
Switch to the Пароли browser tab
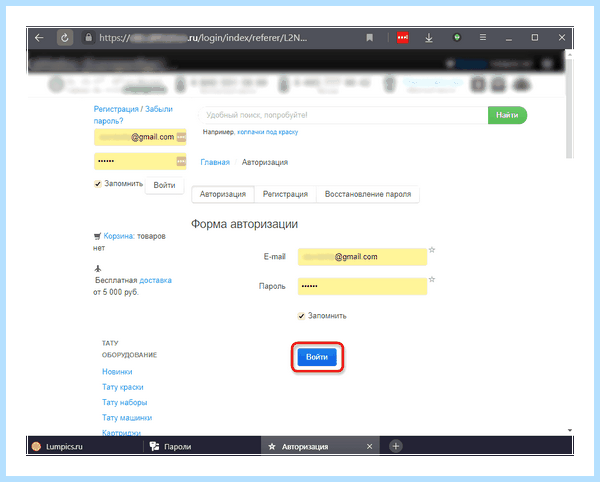click(x=202, y=446)
